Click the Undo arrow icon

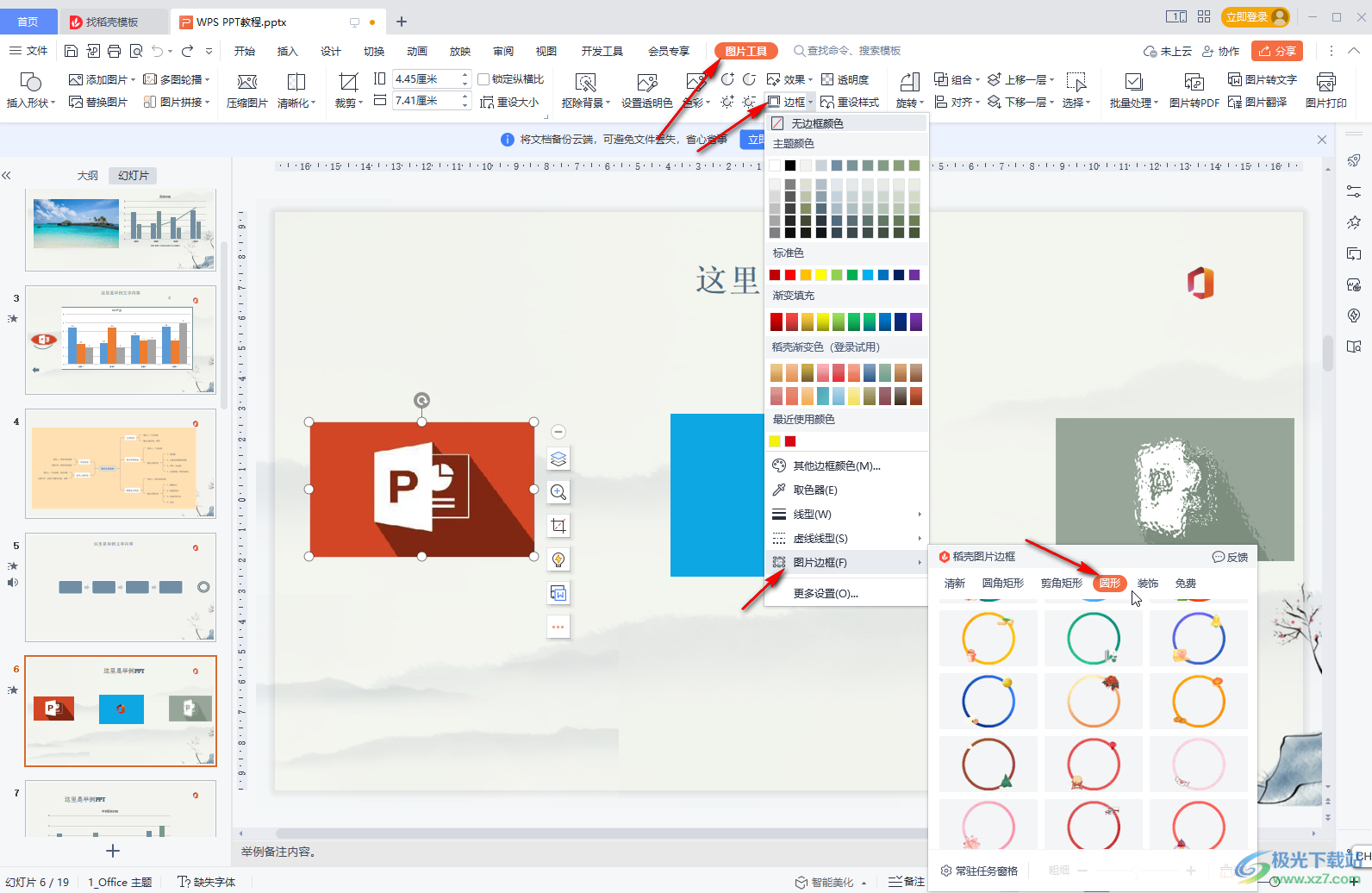tap(157, 51)
